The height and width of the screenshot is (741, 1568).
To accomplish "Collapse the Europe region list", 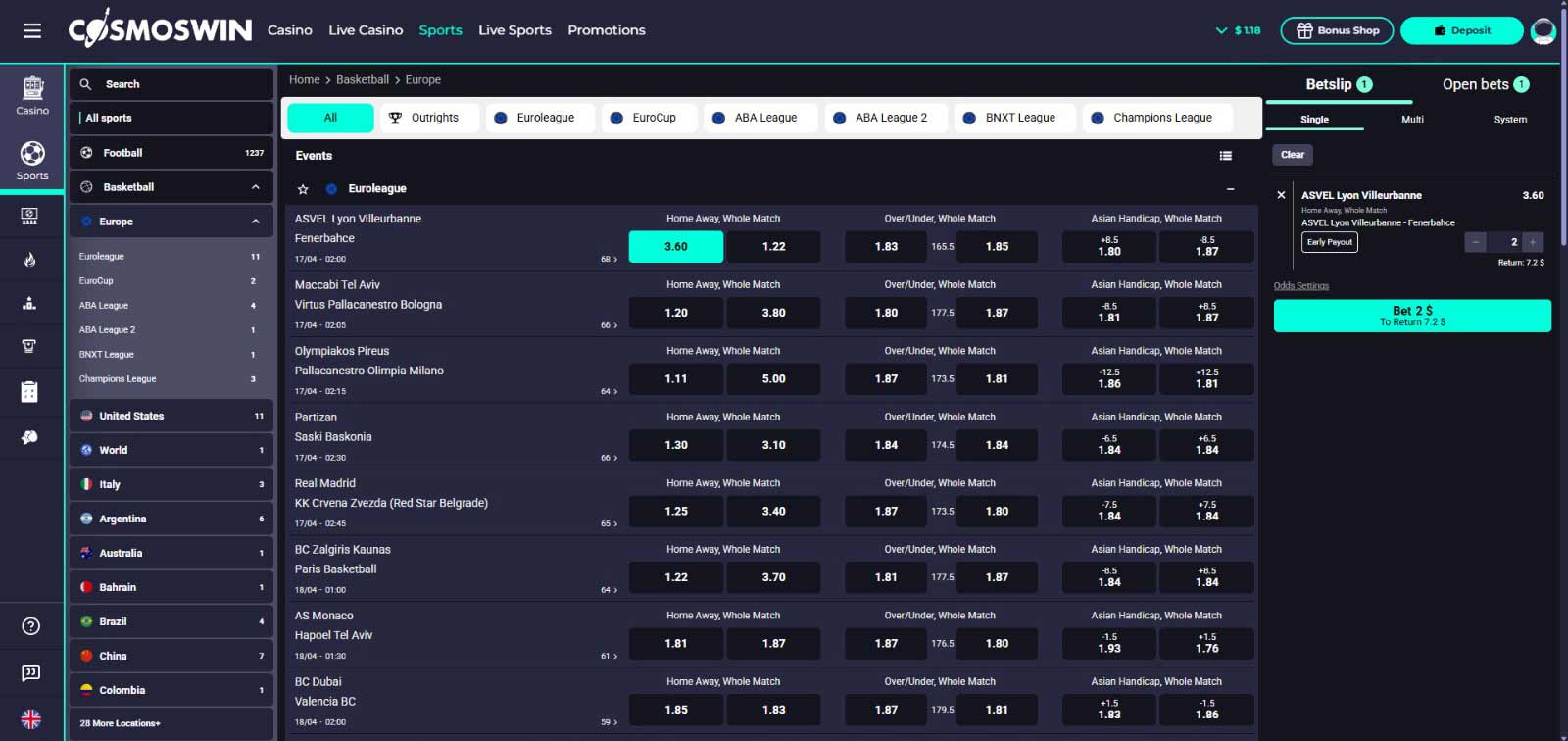I will 256,222.
